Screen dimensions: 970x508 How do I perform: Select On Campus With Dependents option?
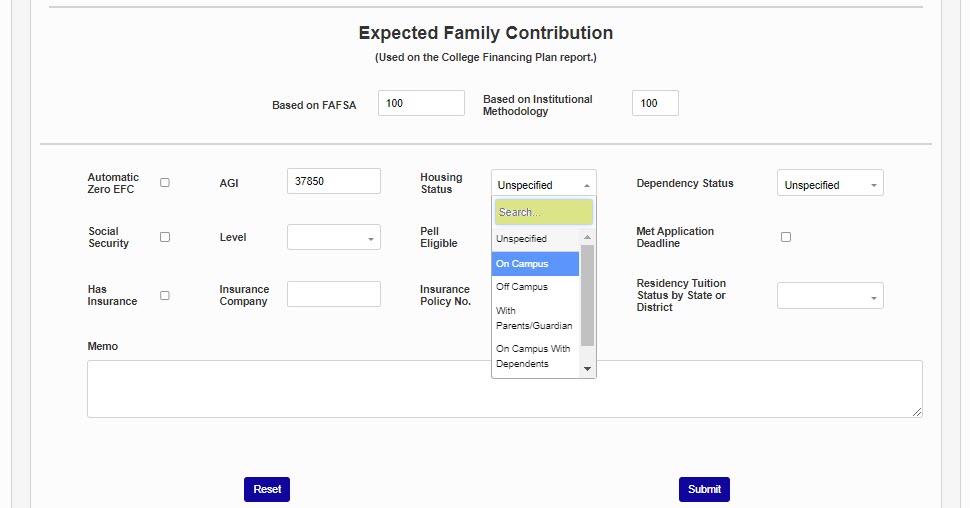pos(535,356)
